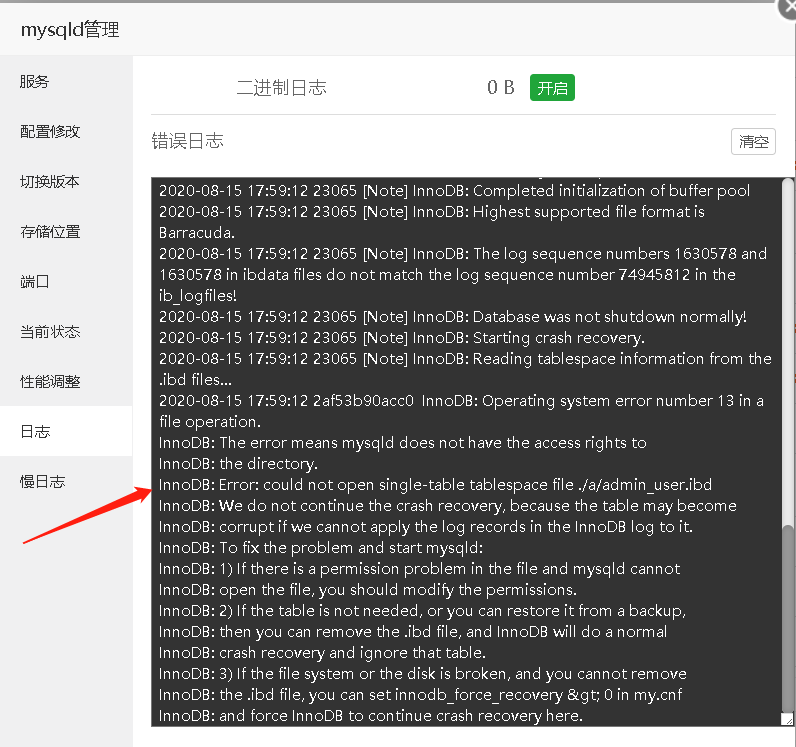Open the 慢日志 tab
The image size is (796, 747).
coord(66,481)
